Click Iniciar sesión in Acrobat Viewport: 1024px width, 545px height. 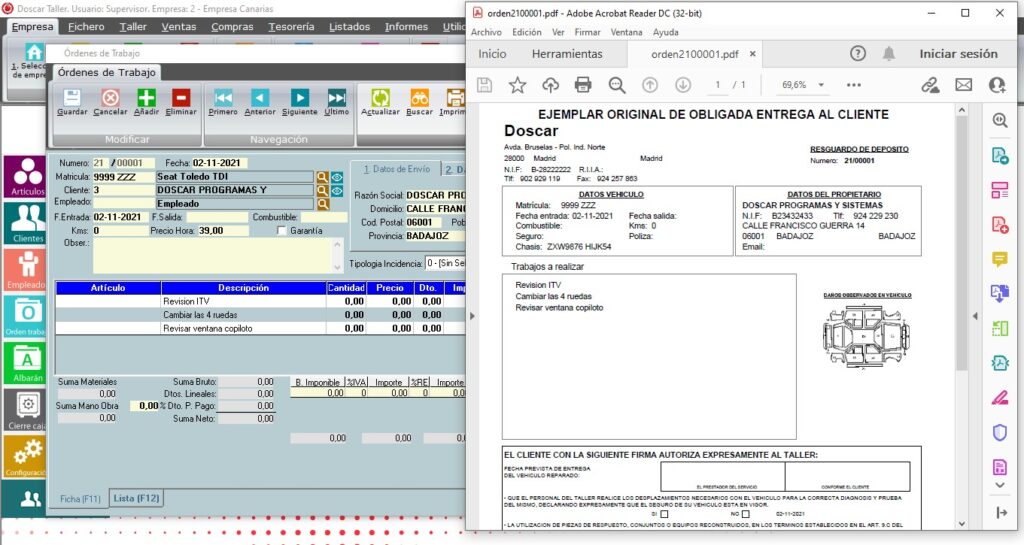click(x=958, y=54)
